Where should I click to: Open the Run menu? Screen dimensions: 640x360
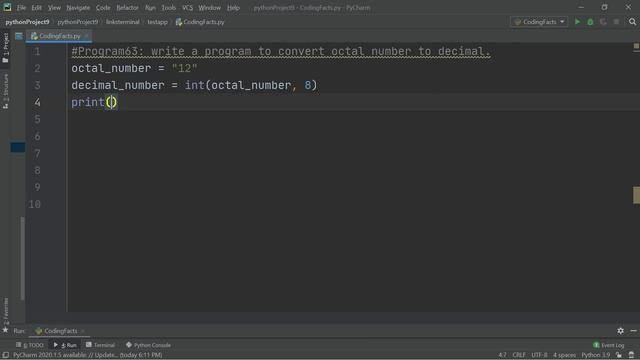point(150,8)
